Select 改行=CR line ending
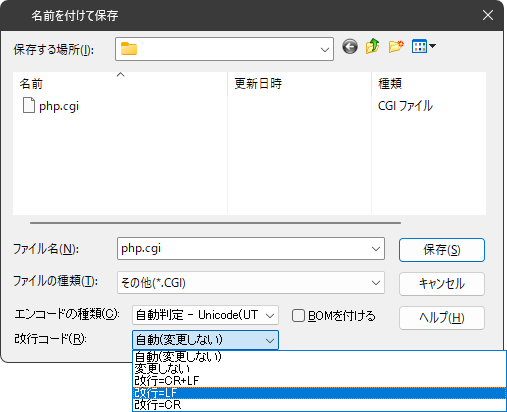 (x=319, y=405)
